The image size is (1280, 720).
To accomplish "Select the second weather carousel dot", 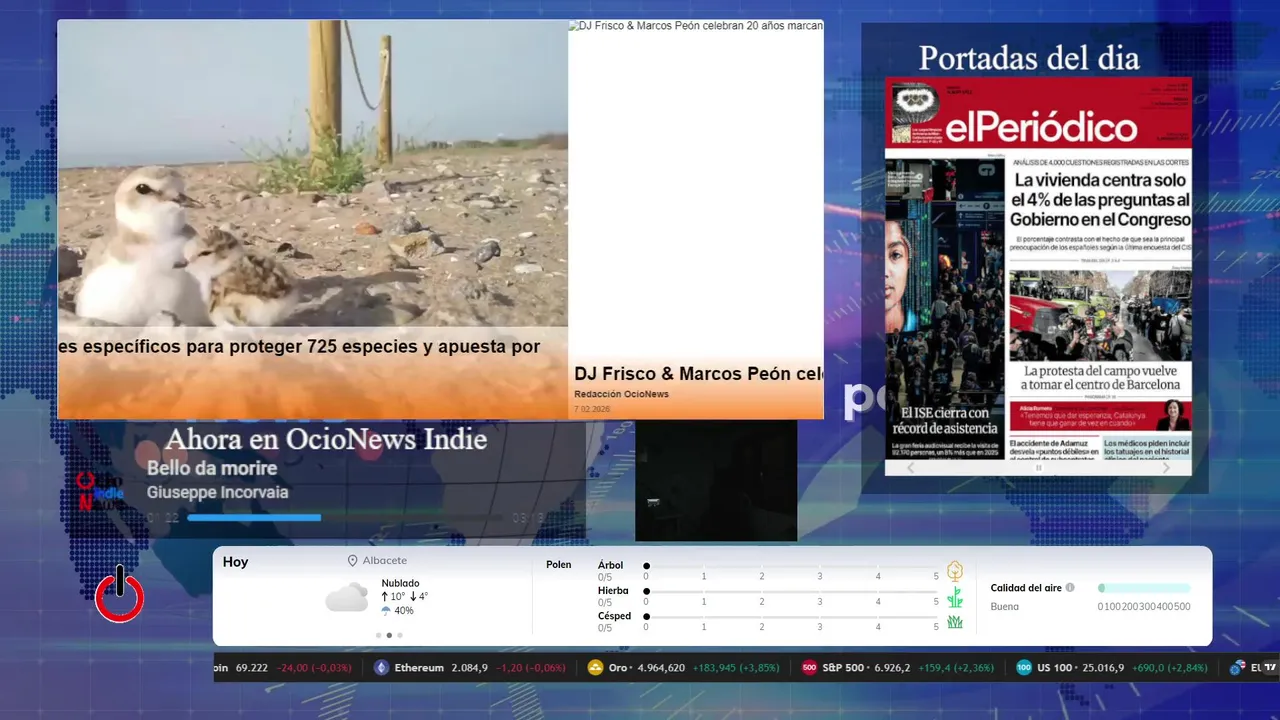I will 389,635.
